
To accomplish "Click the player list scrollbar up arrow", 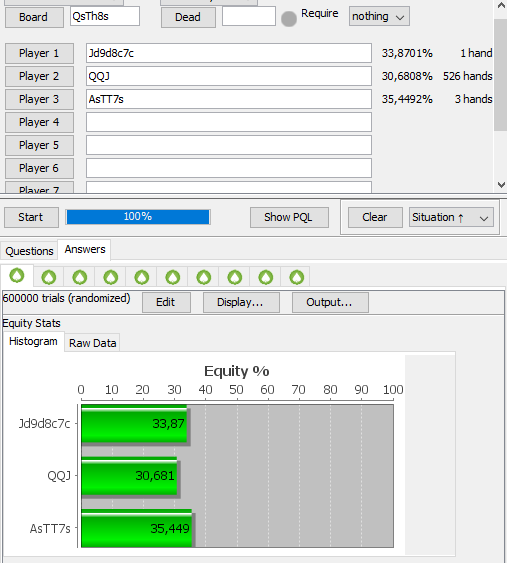I will 501,5.
